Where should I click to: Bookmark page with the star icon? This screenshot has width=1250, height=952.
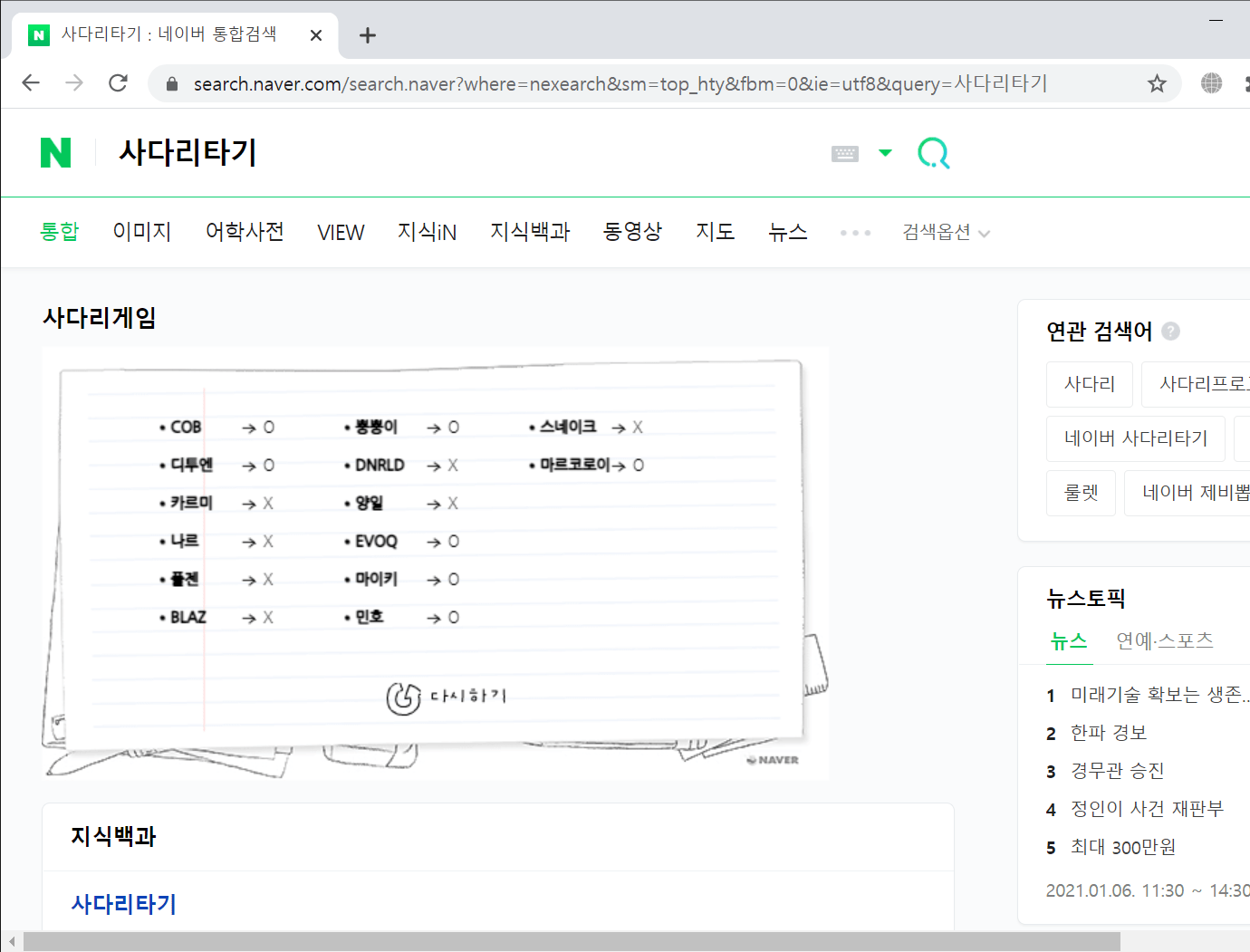click(x=1157, y=83)
